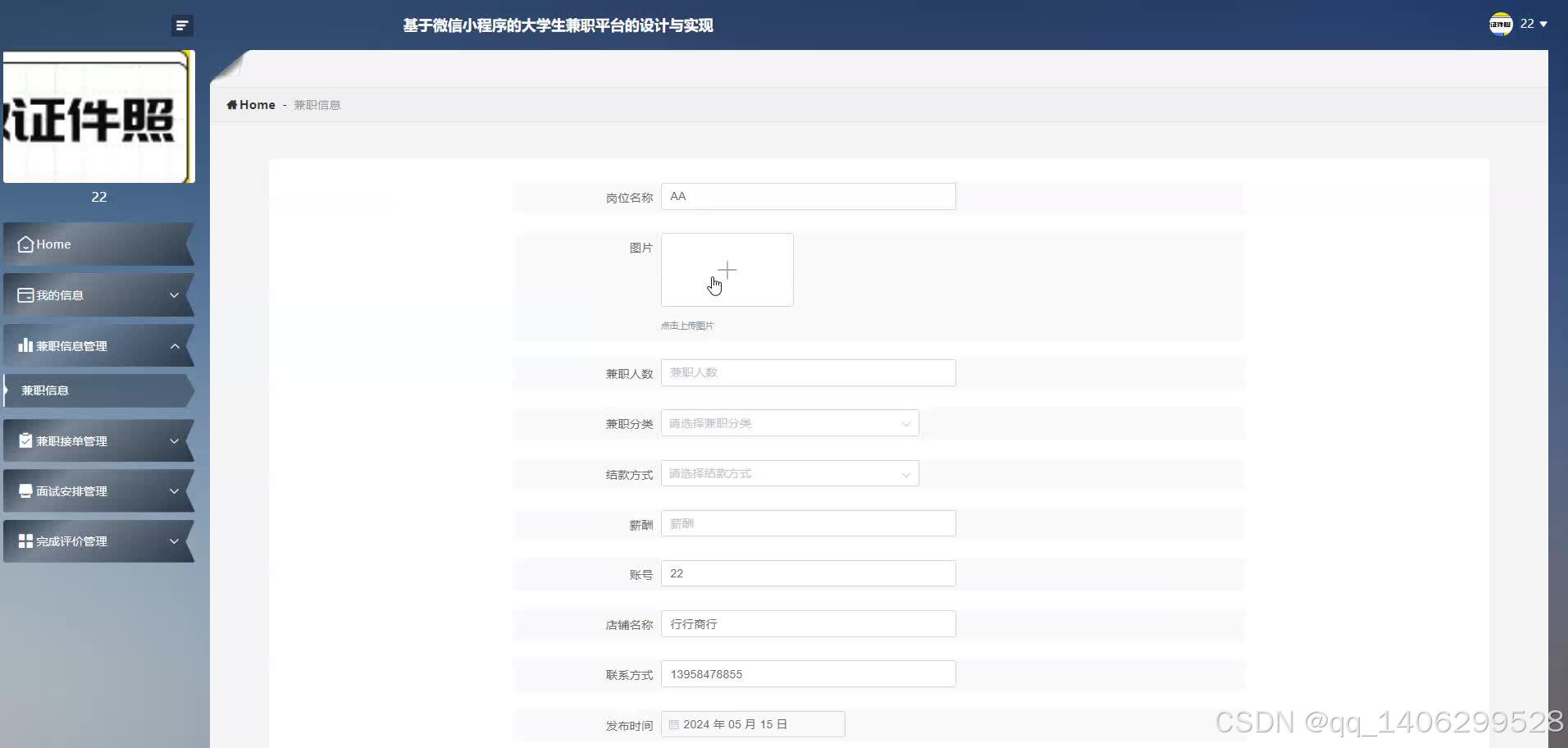The width and height of the screenshot is (1568, 748).
Task: Click the 完成评价管理 grid icon
Action: [x=25, y=541]
